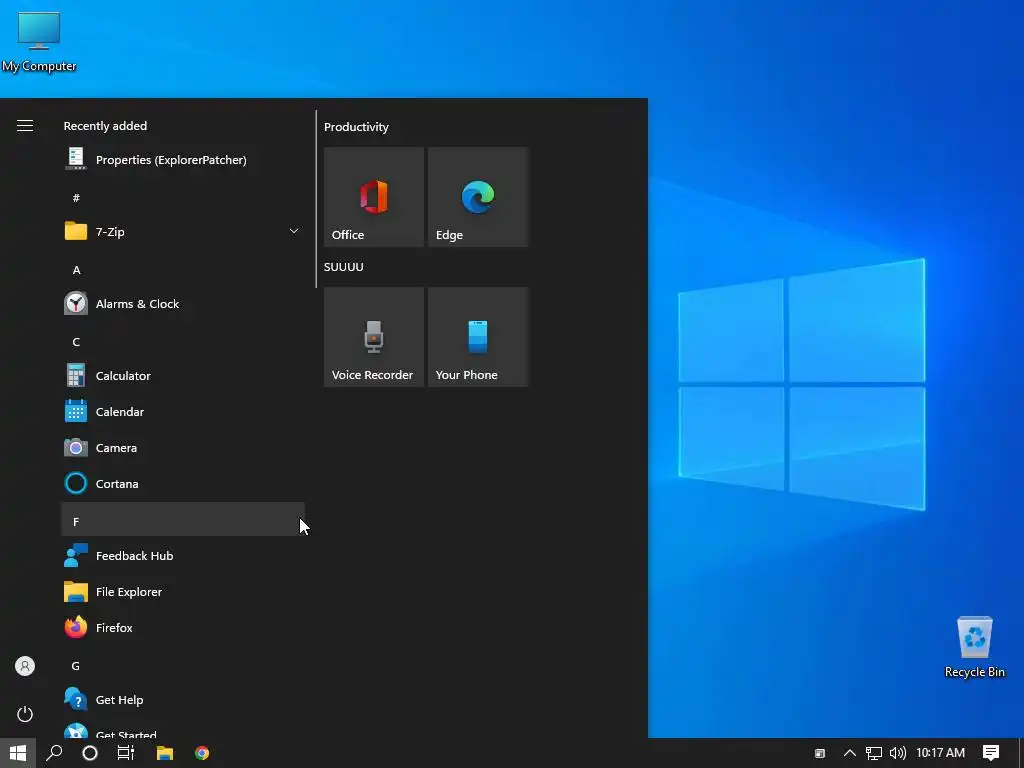The image size is (1024, 768).
Task: Click the Start app list scrollbar
Action: [x=316, y=199]
